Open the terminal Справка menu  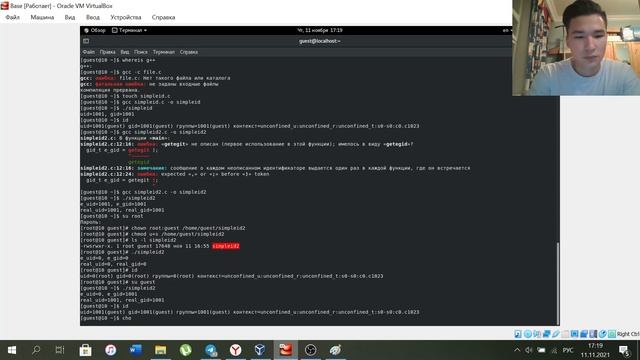189,52
